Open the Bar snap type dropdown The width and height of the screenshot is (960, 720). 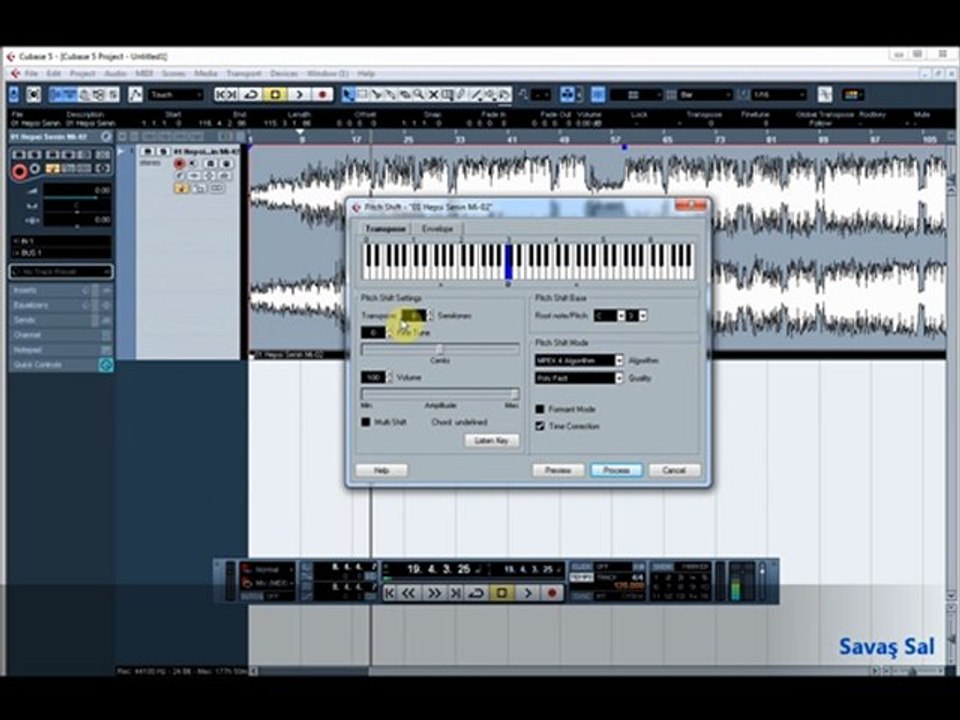pos(705,94)
